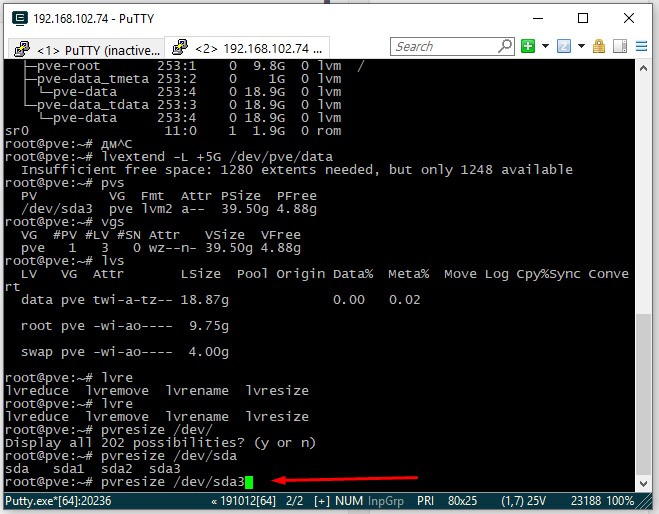Open the hamburger settings menu

(641, 46)
